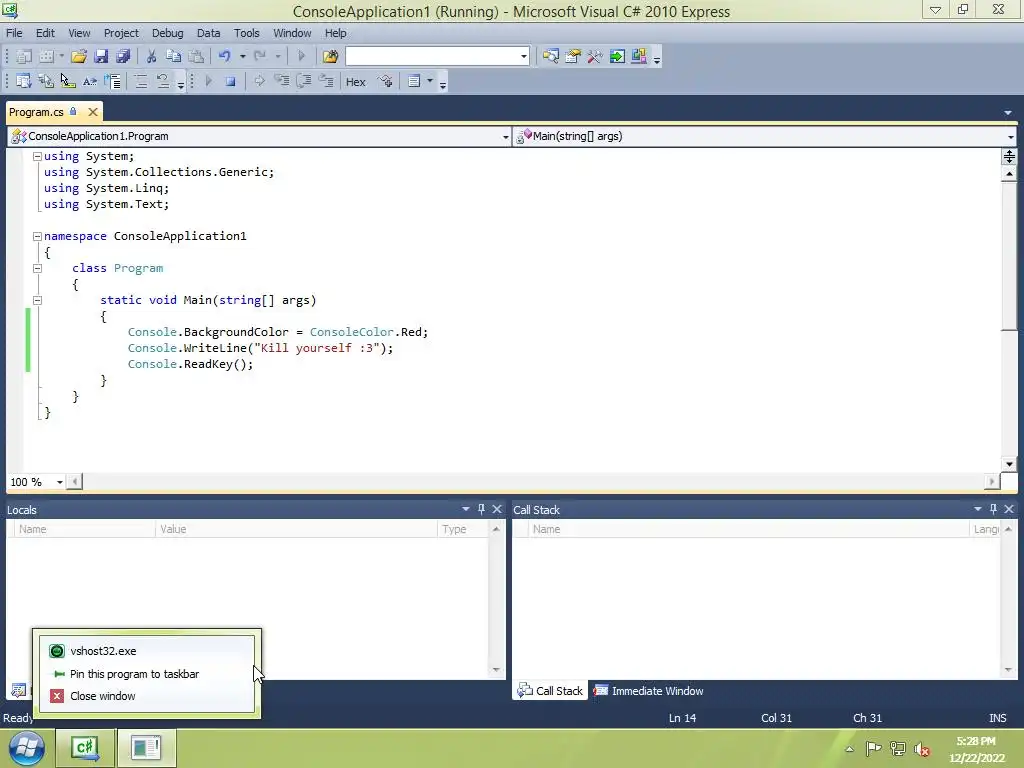Select vshost32.exe in the jump list
Screen dimensions: 1024x768
click(x=146, y=651)
